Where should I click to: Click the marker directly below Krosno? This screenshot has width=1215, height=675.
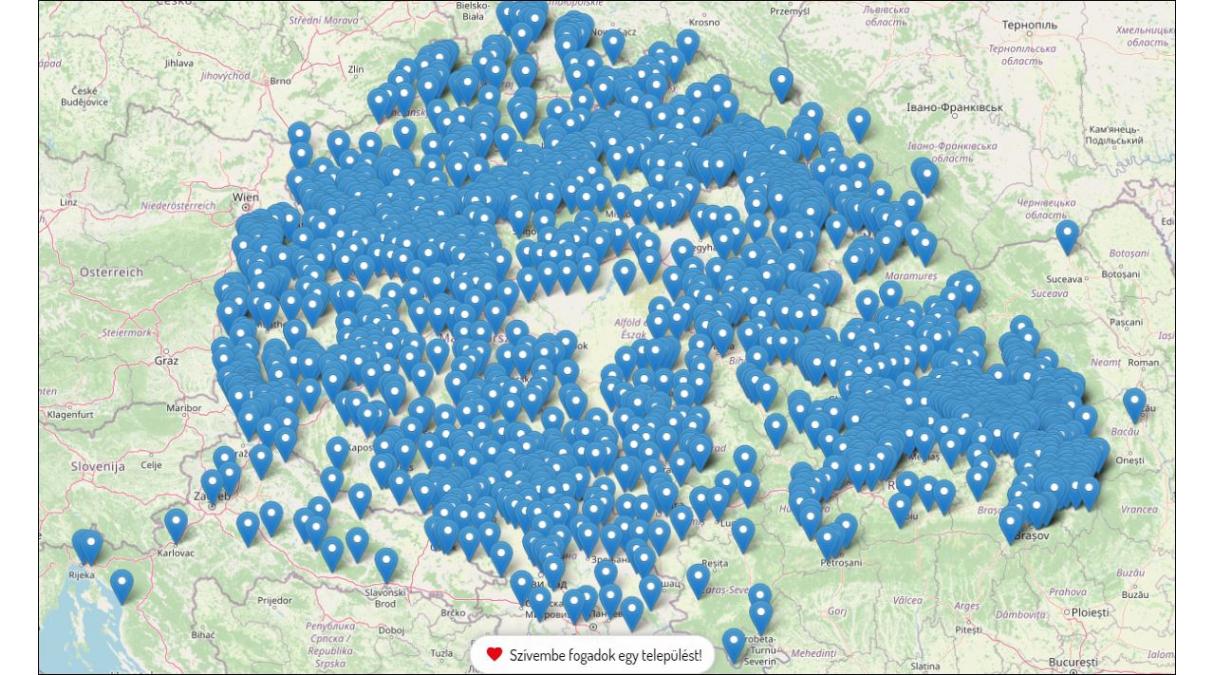click(x=688, y=43)
